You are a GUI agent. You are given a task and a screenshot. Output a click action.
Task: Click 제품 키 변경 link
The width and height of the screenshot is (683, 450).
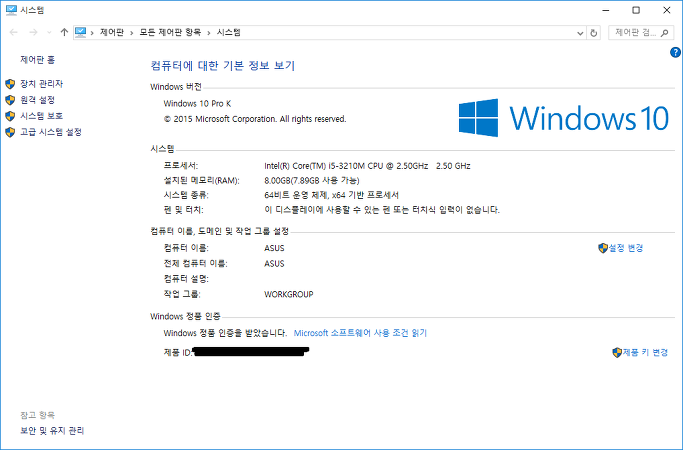tap(645, 352)
